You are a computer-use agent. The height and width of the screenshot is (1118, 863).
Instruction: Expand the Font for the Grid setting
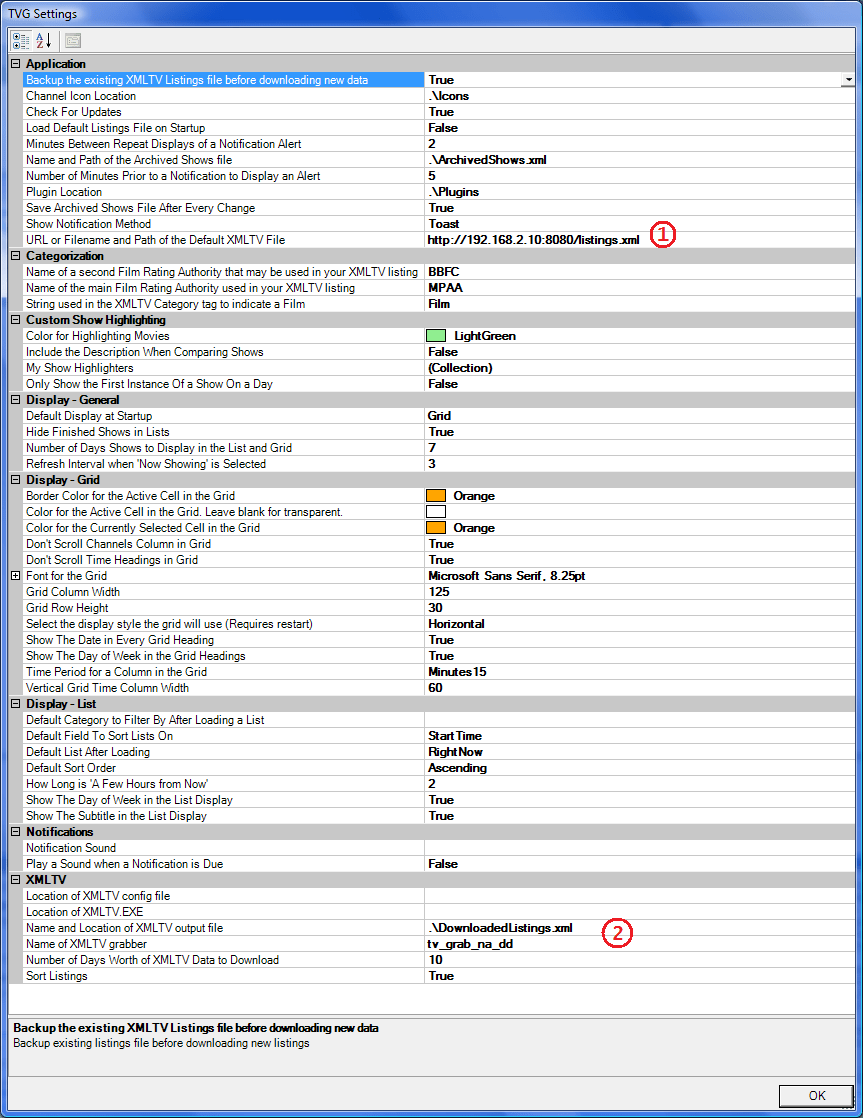[x=13, y=575]
